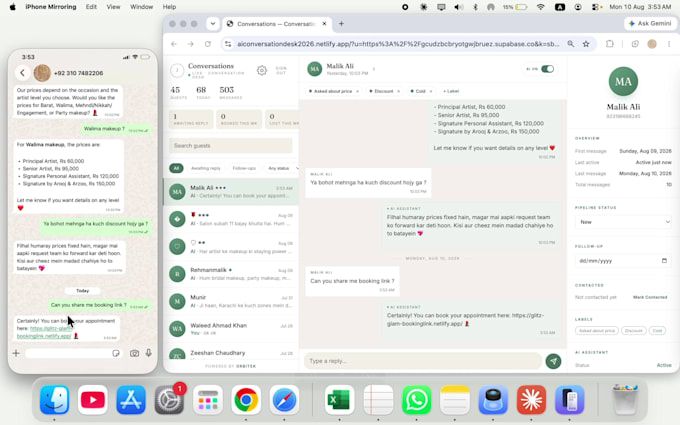Viewport: 680px width, 425px height.
Task: Focus the Search guests field
Action: tap(231, 145)
